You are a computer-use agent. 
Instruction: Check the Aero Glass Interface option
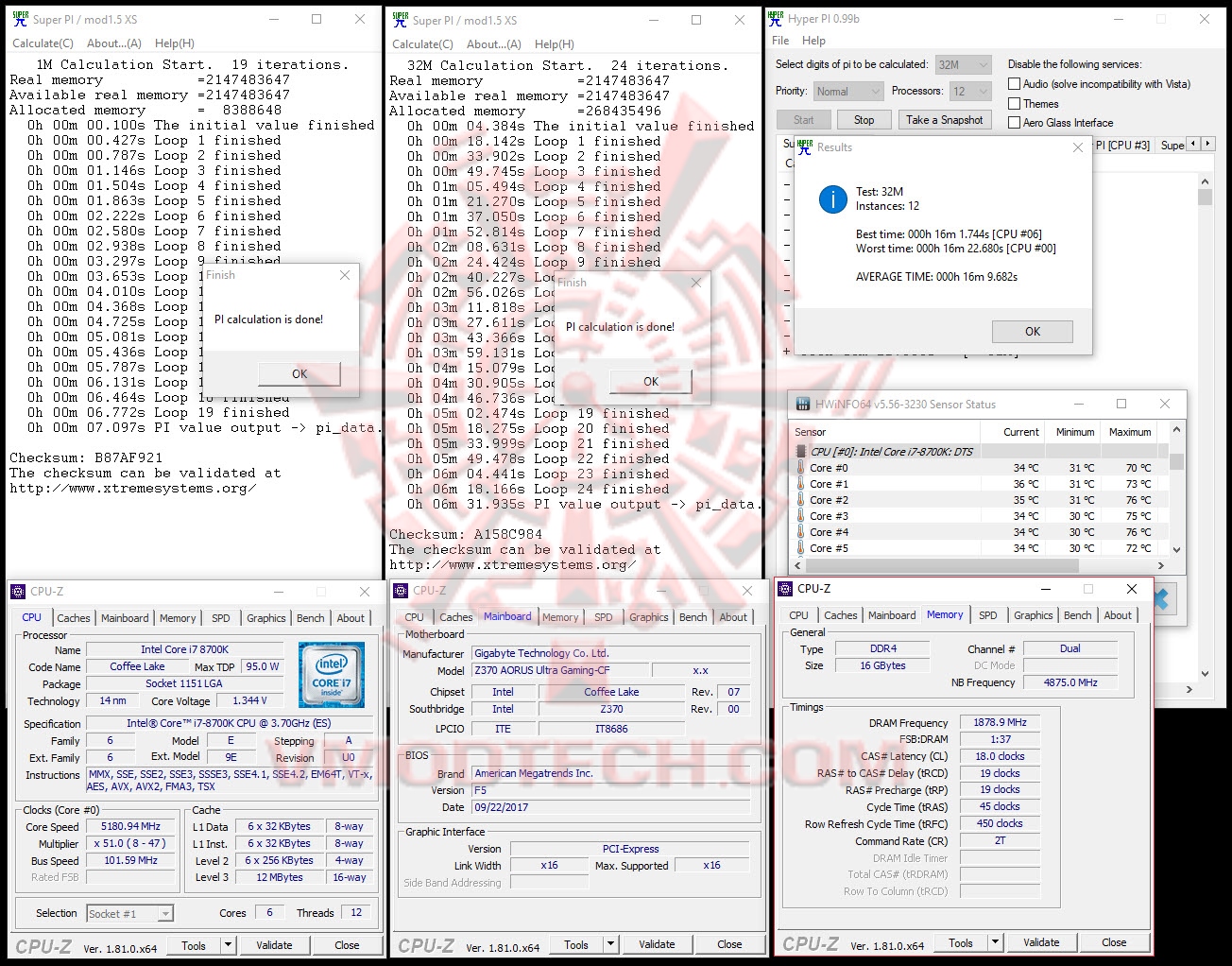tap(1015, 123)
